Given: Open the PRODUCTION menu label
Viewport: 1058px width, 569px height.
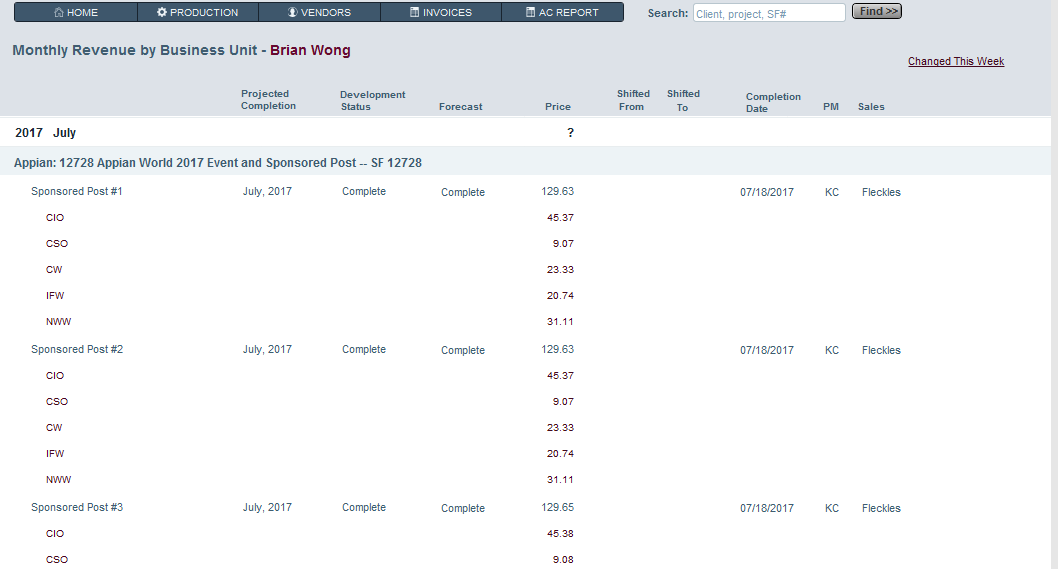Looking at the screenshot, I should [x=204, y=13].
